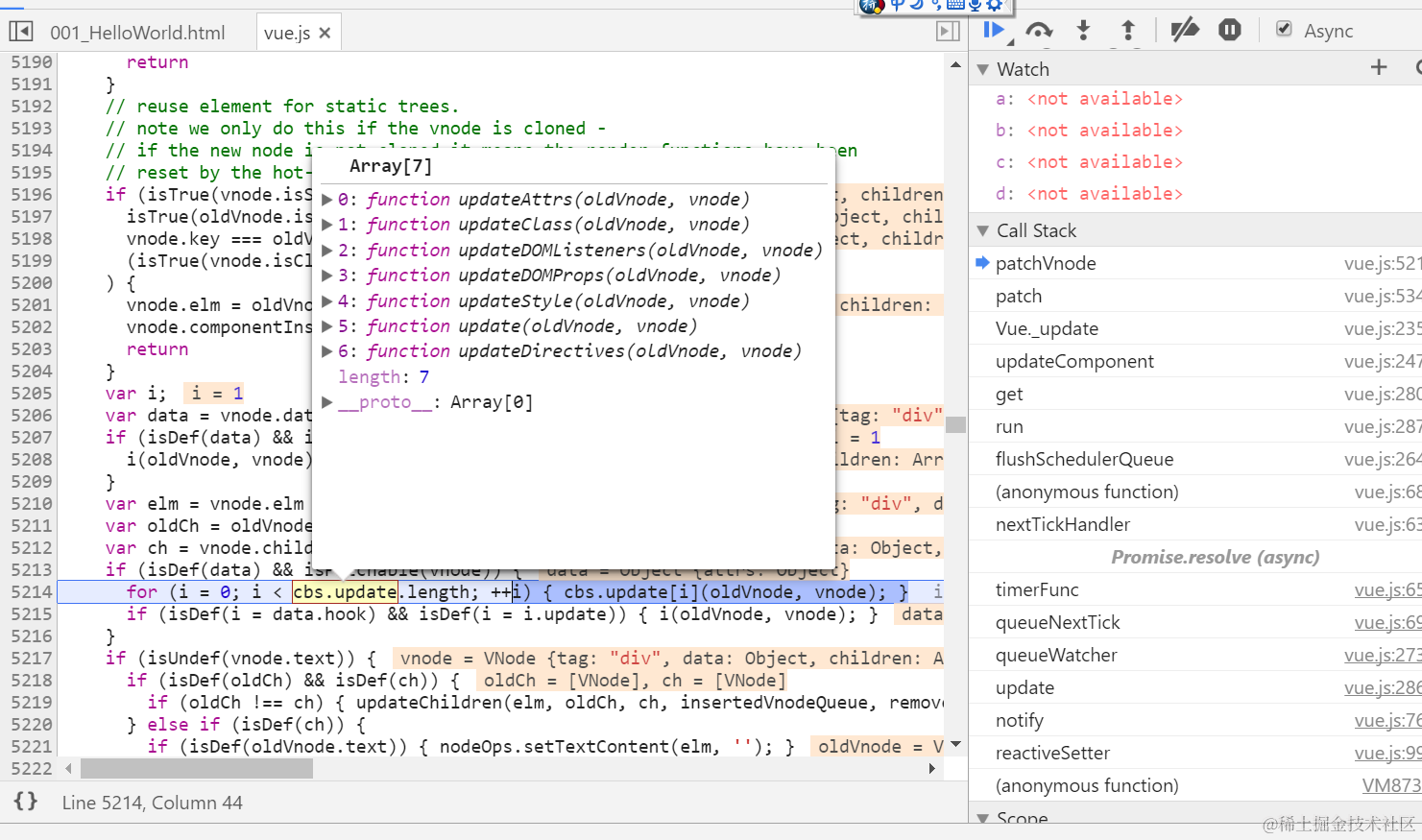
Task: Expand array item 2 updateDOMListeners
Action: click(327, 251)
